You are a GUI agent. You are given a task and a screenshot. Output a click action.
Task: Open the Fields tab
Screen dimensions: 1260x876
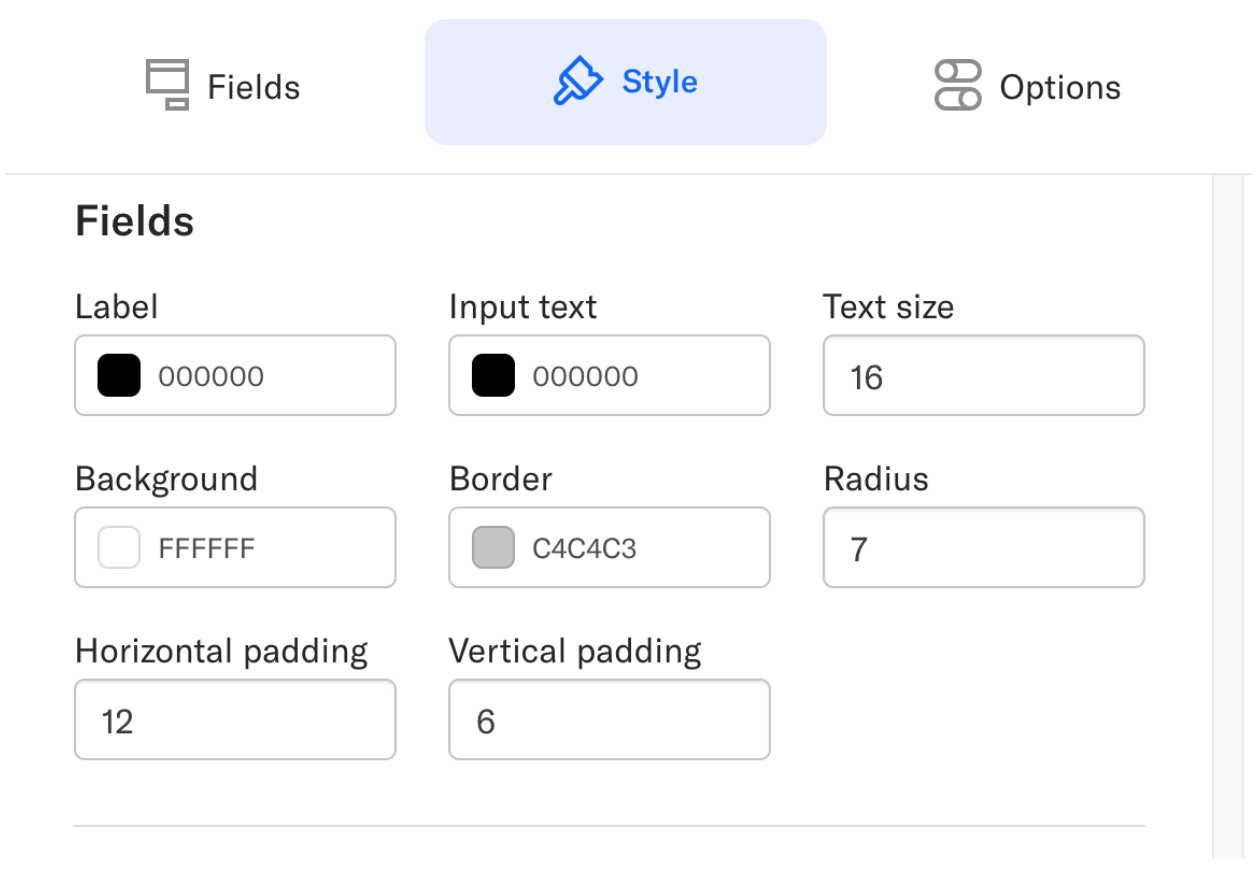click(x=223, y=84)
